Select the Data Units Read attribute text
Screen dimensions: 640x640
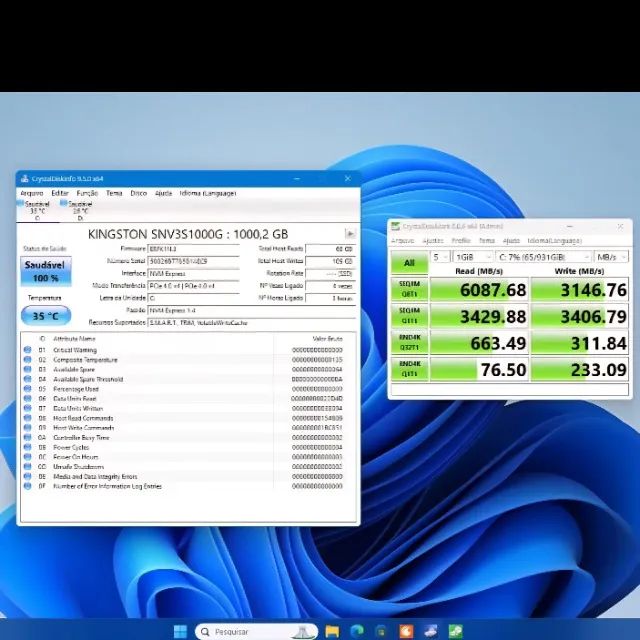pos(75,398)
